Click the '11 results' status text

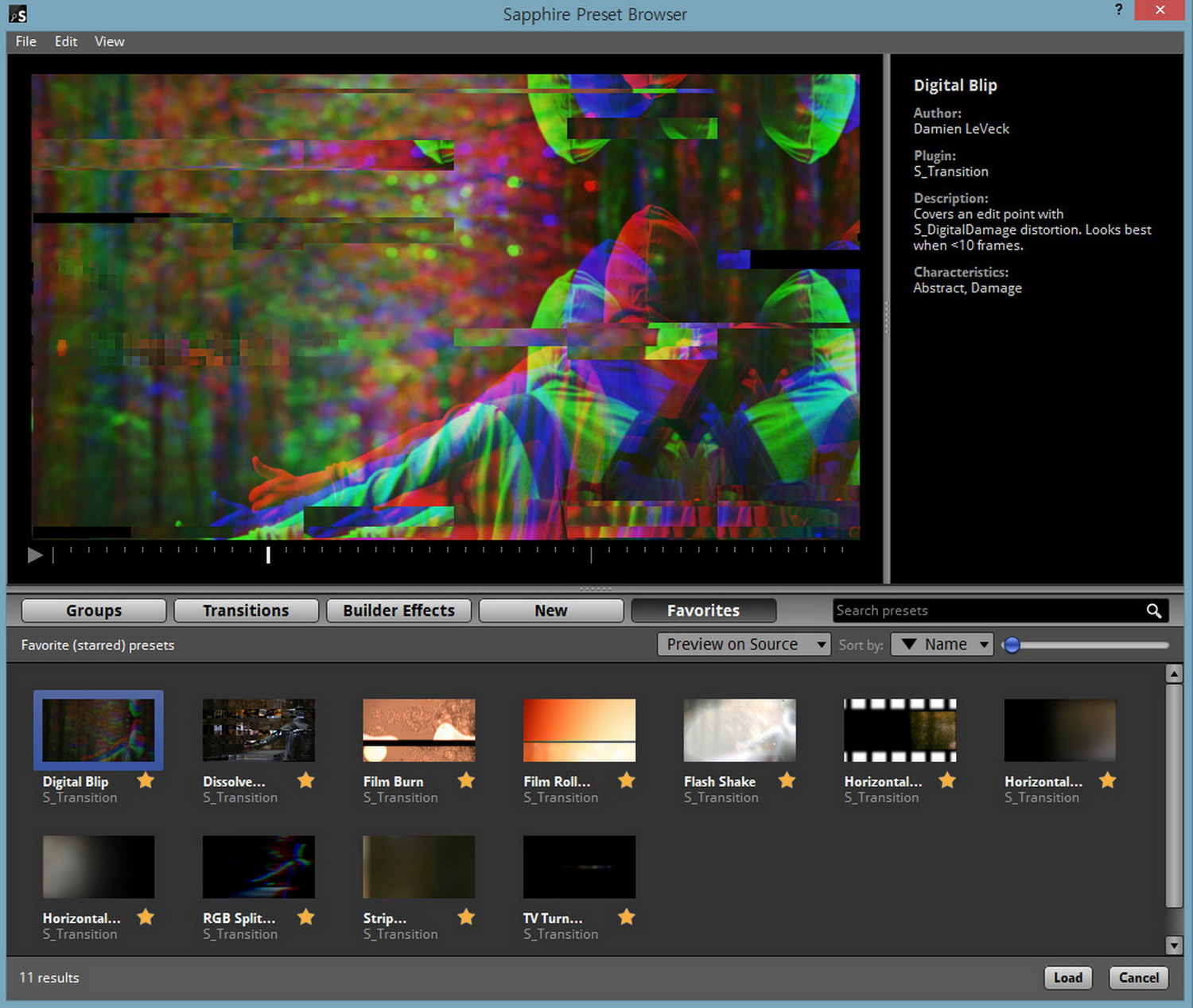coord(49,978)
